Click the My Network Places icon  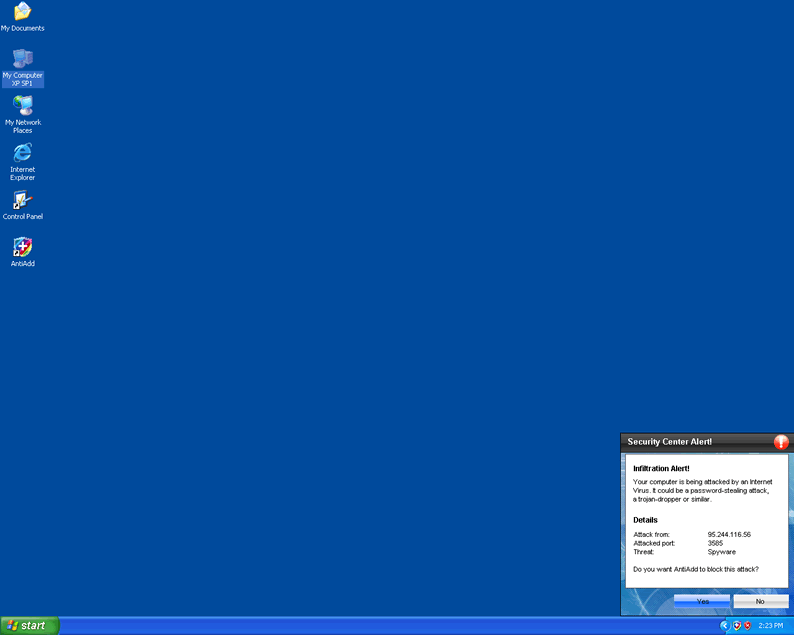click(22, 106)
